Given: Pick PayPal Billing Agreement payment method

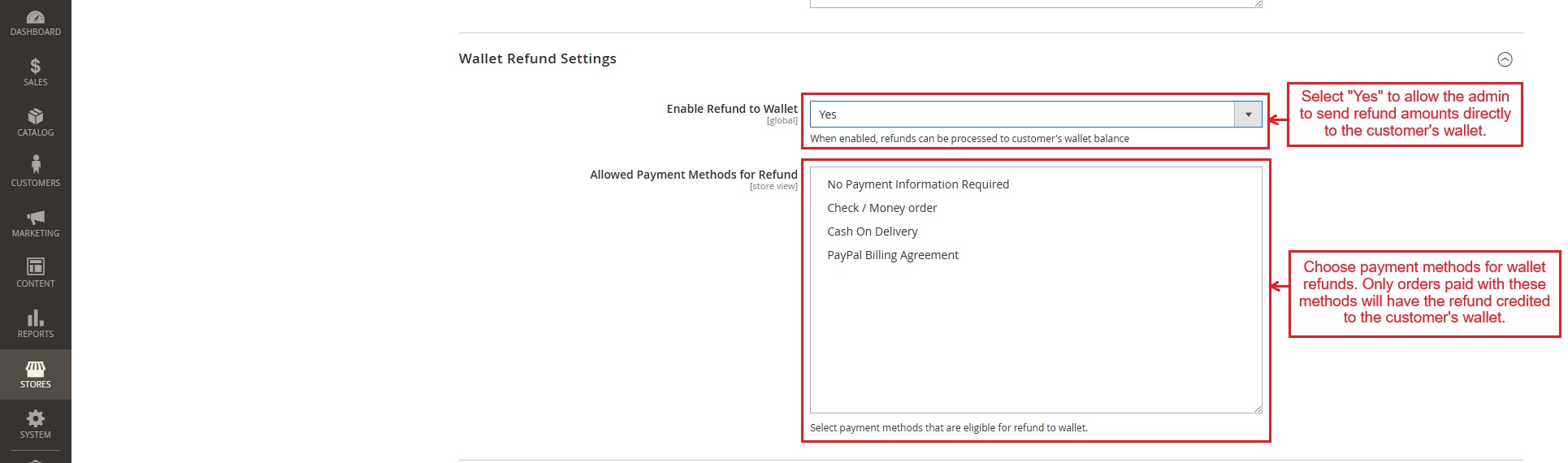Looking at the screenshot, I should tap(892, 255).
